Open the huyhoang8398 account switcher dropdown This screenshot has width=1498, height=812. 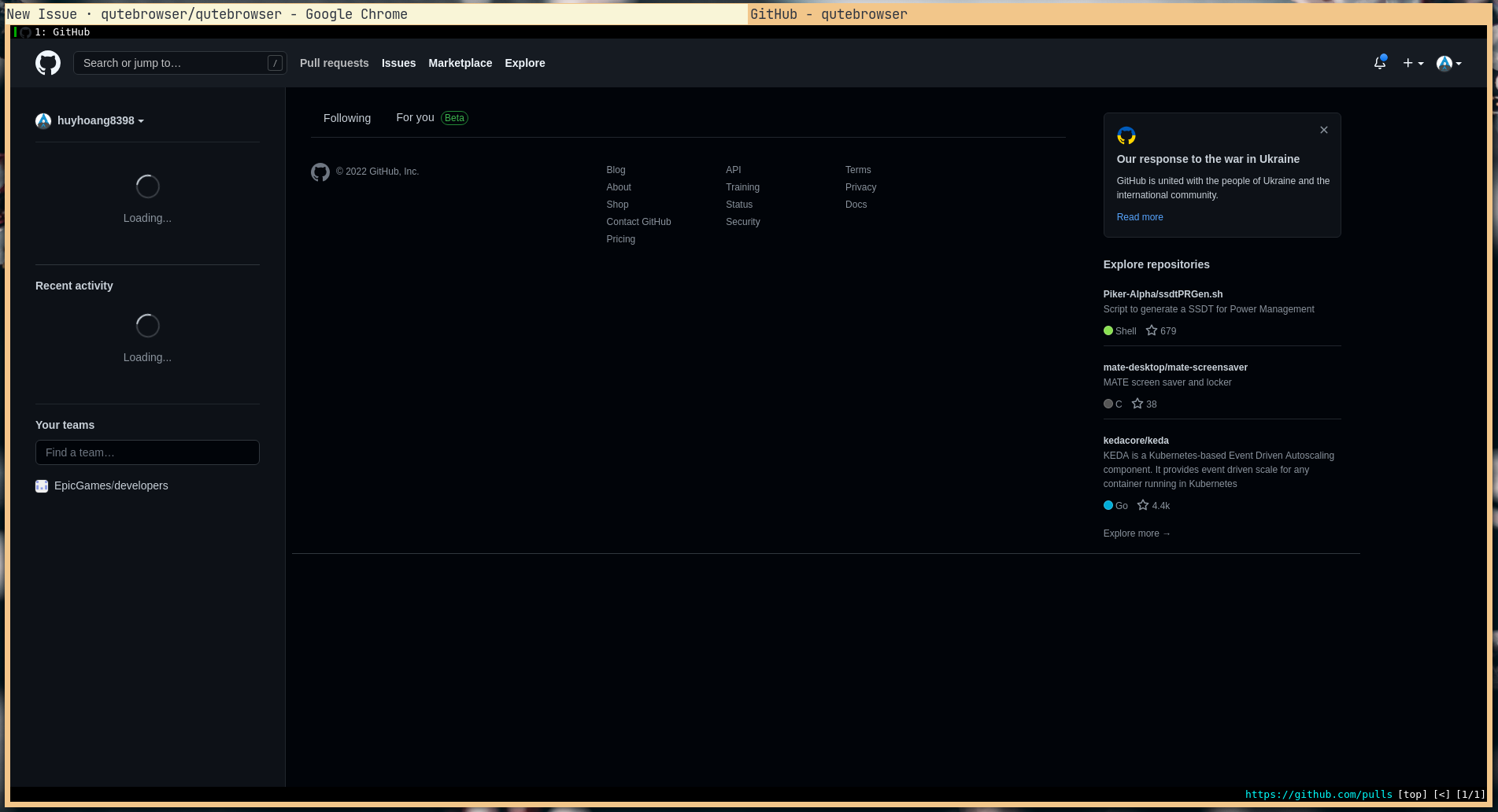click(x=91, y=120)
